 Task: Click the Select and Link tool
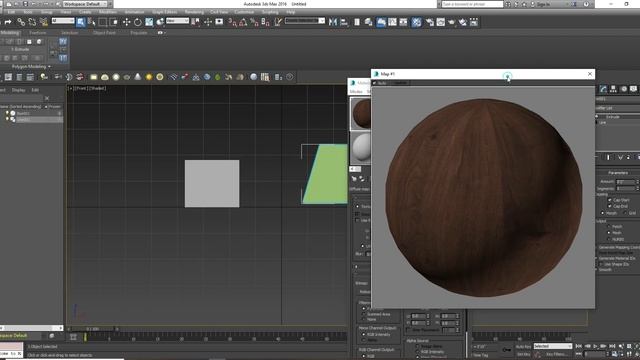click(x=21, y=22)
